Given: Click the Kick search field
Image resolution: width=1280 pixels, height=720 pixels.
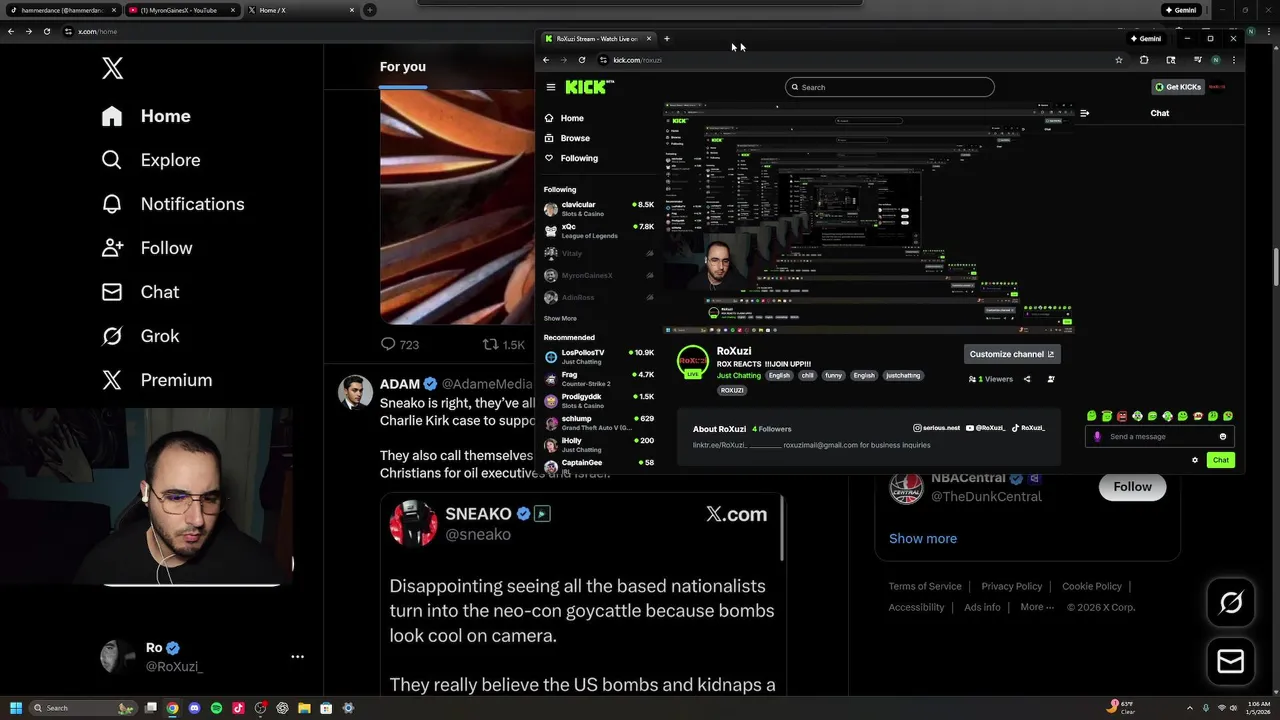Looking at the screenshot, I should point(890,87).
